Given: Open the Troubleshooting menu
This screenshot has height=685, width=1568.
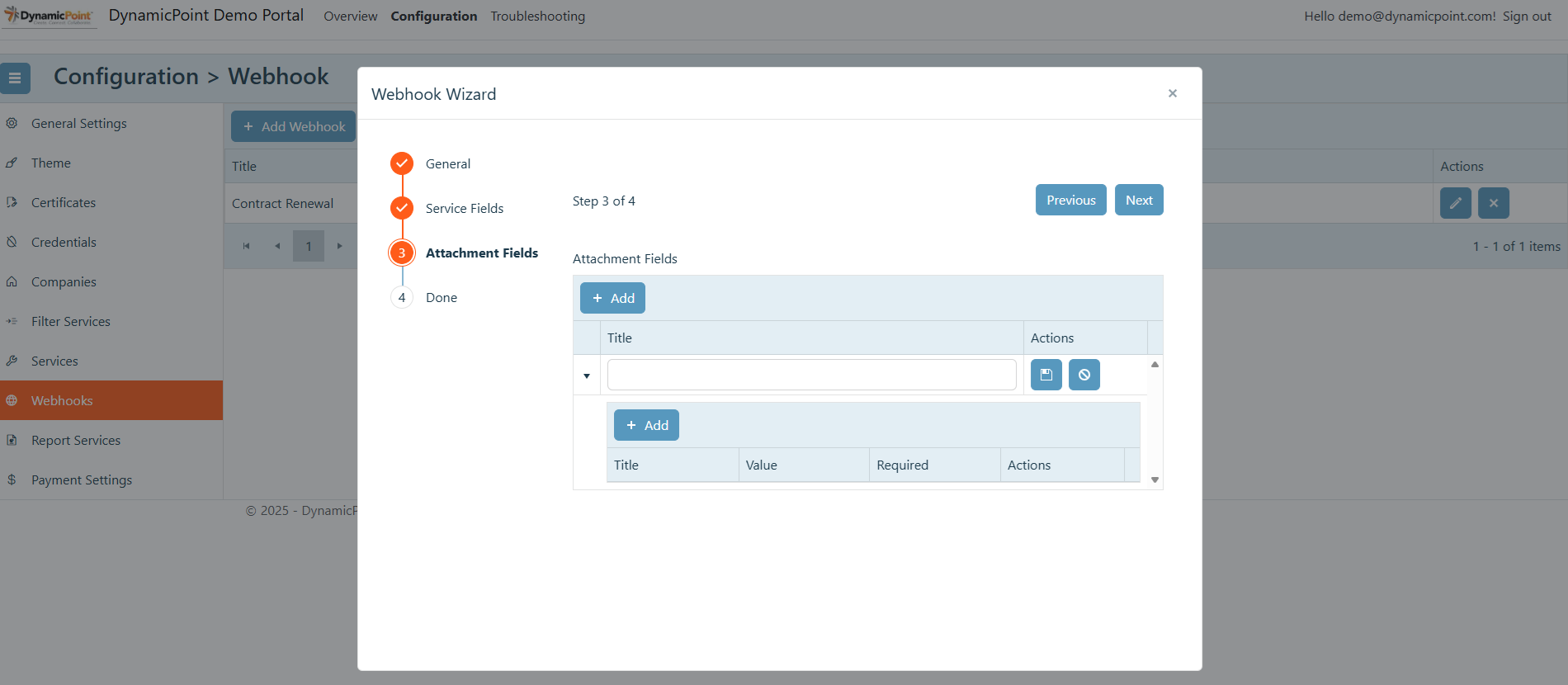Looking at the screenshot, I should coord(538,17).
